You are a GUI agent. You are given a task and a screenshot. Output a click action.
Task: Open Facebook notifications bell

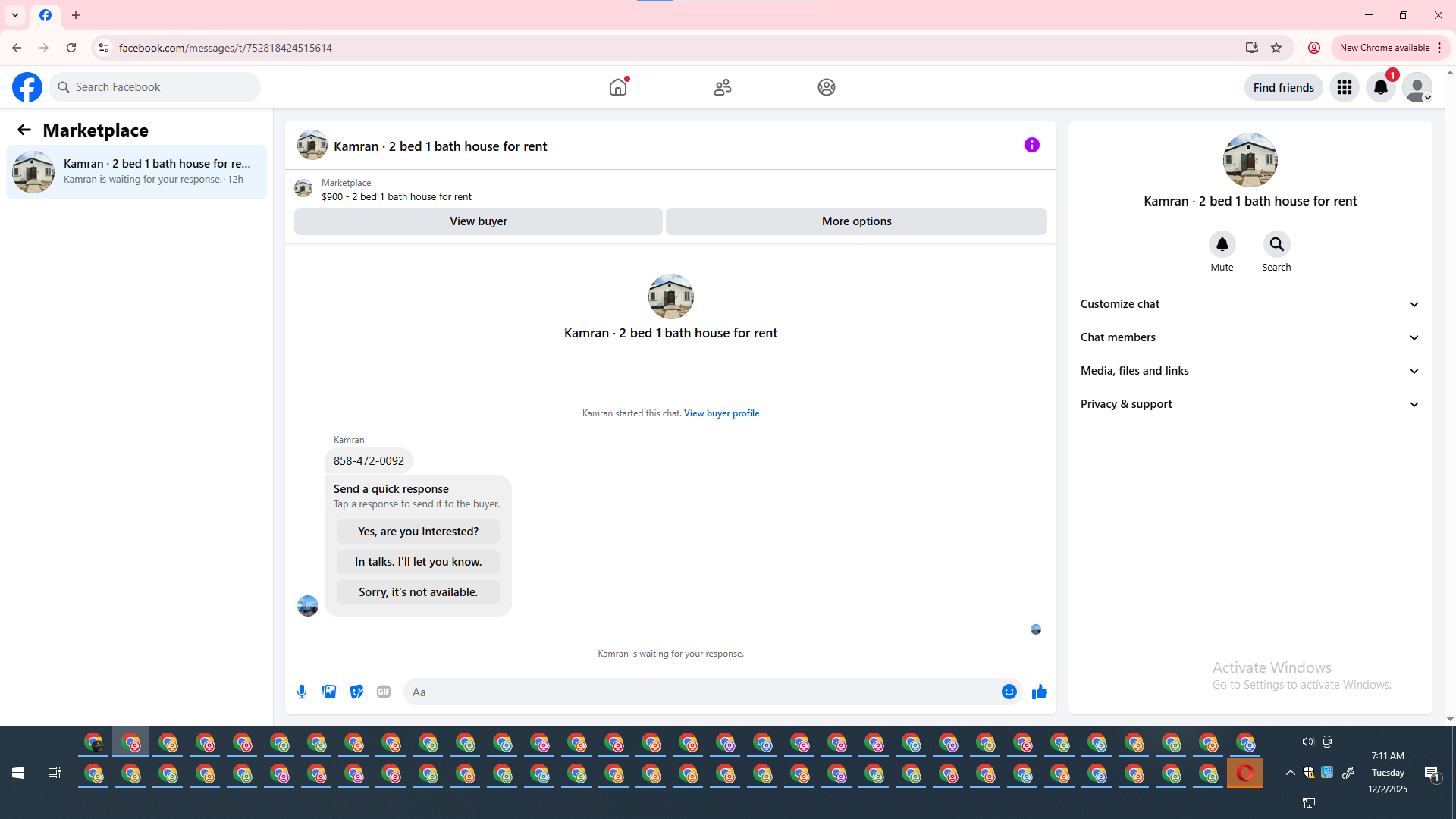coord(1380,87)
